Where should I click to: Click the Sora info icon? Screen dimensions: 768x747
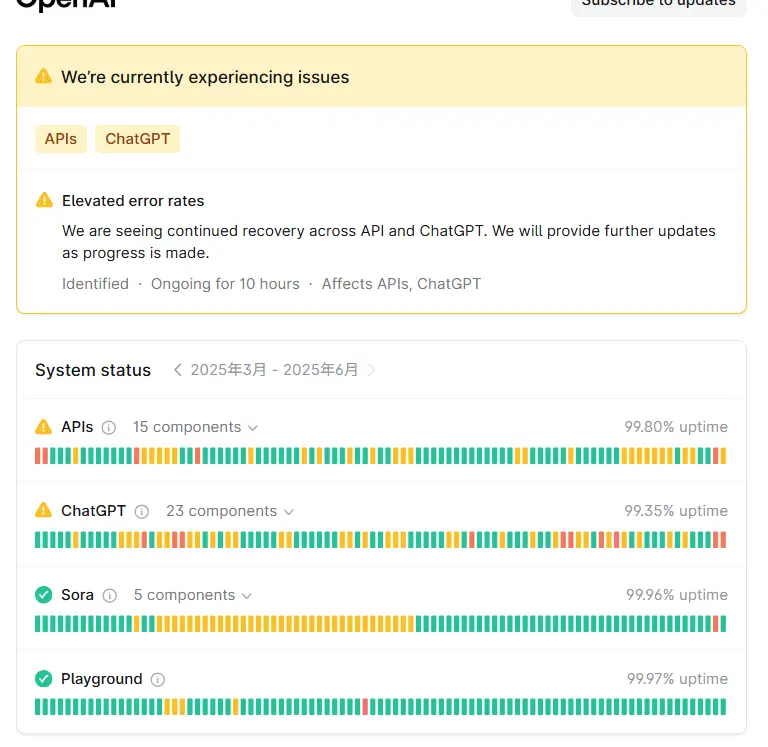[110, 595]
